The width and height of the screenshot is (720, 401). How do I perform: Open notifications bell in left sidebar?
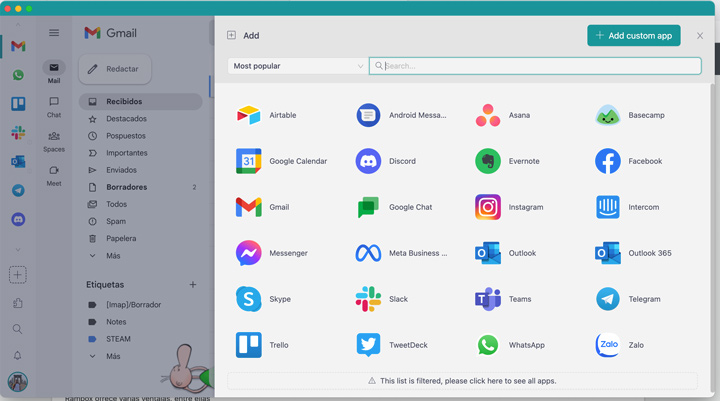click(17, 356)
